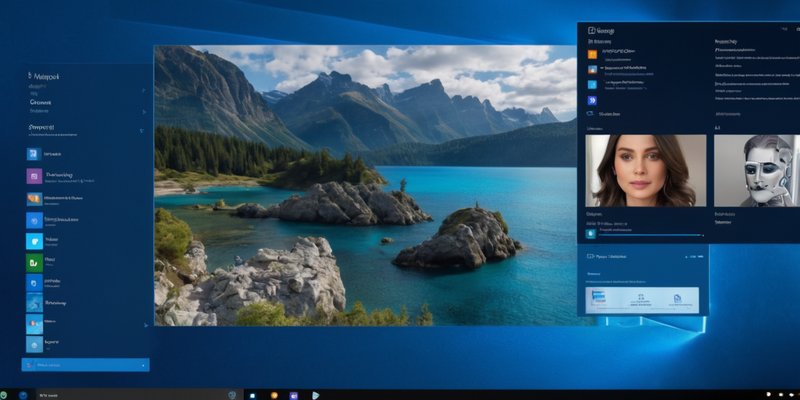The width and height of the screenshot is (800, 400).
Task: Open the first blue document icon in left menu
Action: pos(34,154)
